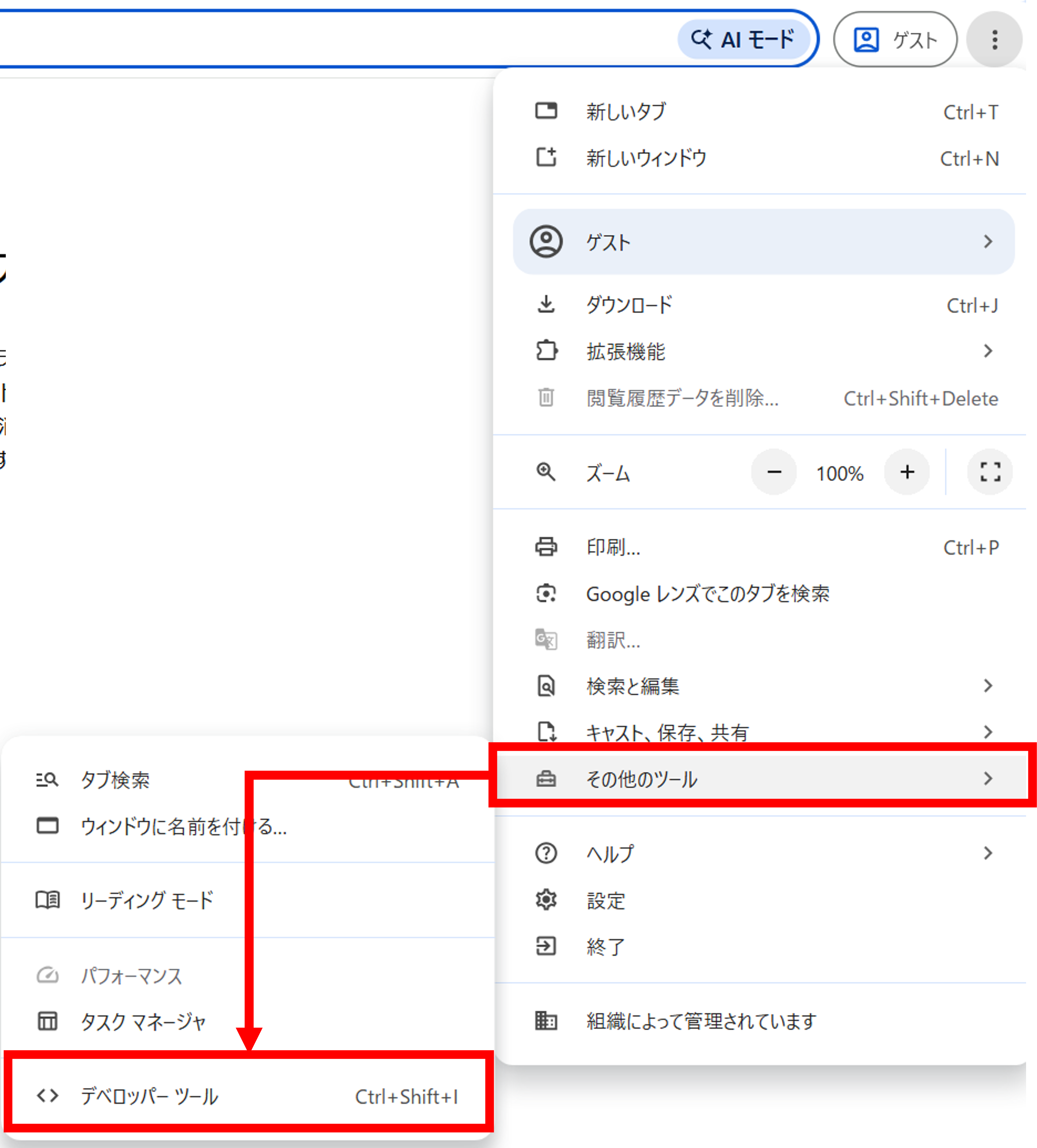Click the AI モード button in address bar
The height and width of the screenshot is (1148, 1037).
coord(744,40)
